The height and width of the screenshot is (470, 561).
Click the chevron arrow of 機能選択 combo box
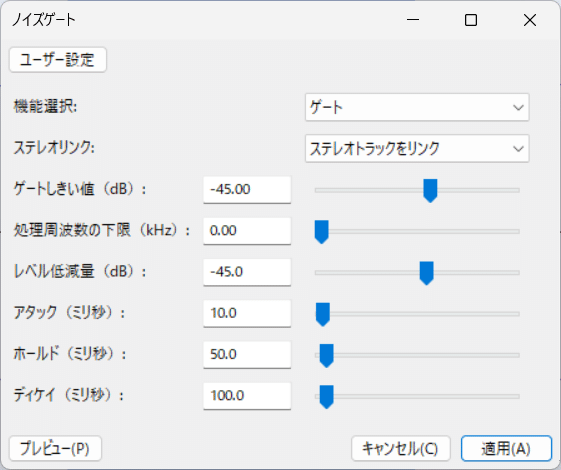coord(518,107)
